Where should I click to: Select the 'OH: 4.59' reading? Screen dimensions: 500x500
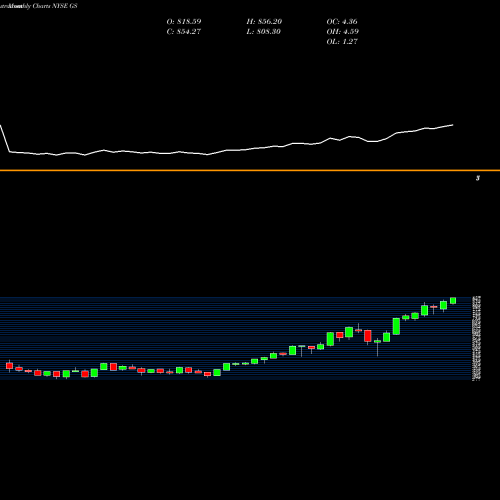tap(343, 32)
